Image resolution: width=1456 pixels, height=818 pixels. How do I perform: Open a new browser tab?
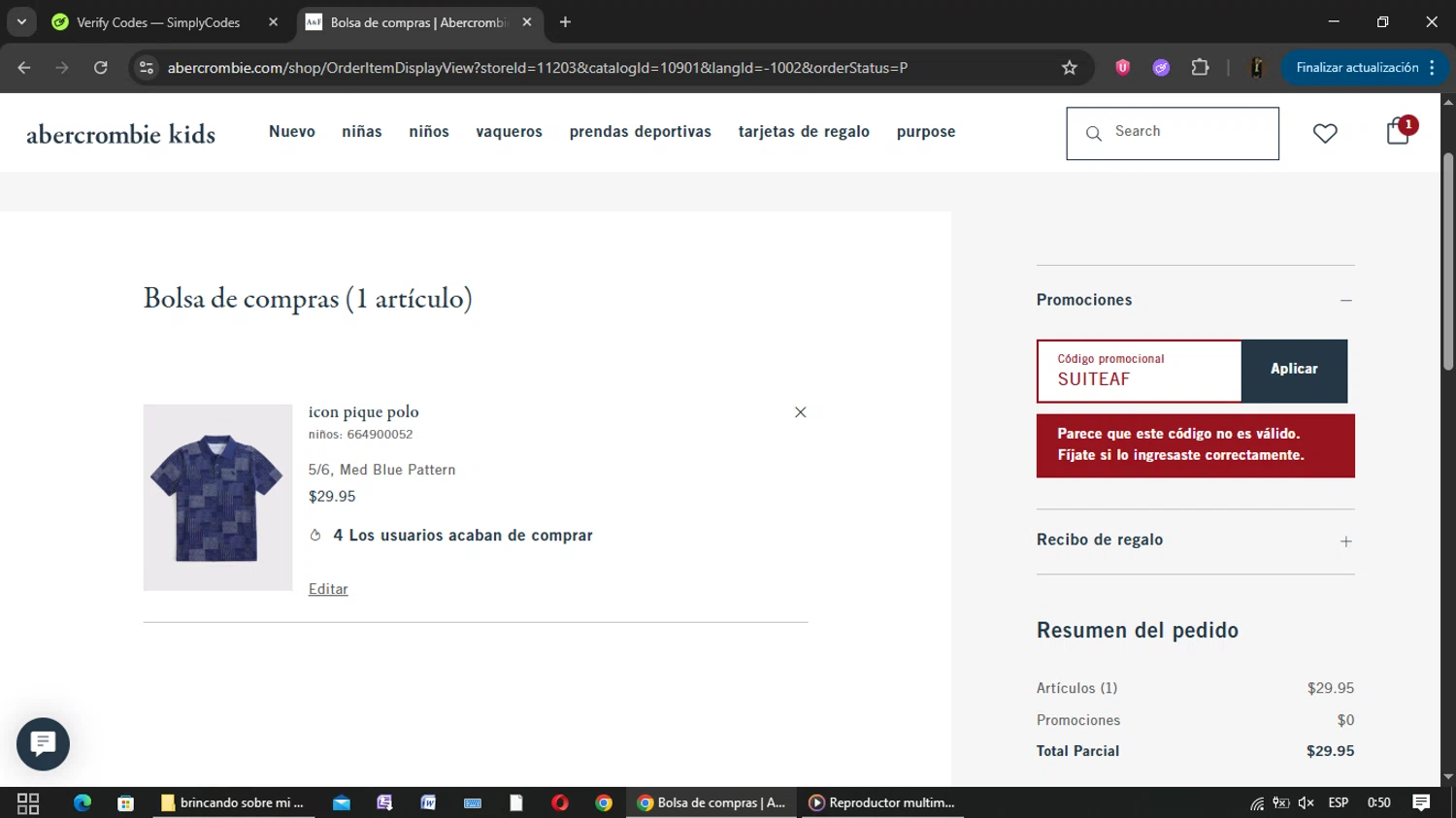point(565,22)
